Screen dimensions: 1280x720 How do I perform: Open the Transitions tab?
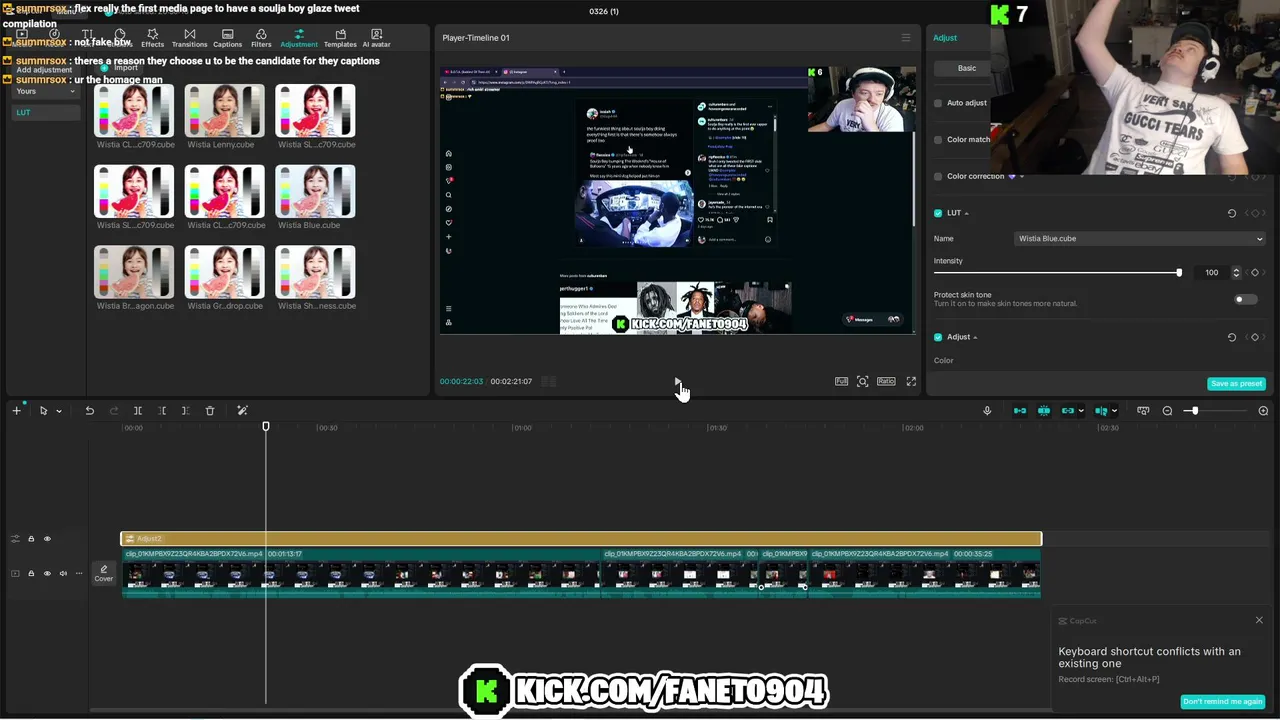tap(189, 39)
